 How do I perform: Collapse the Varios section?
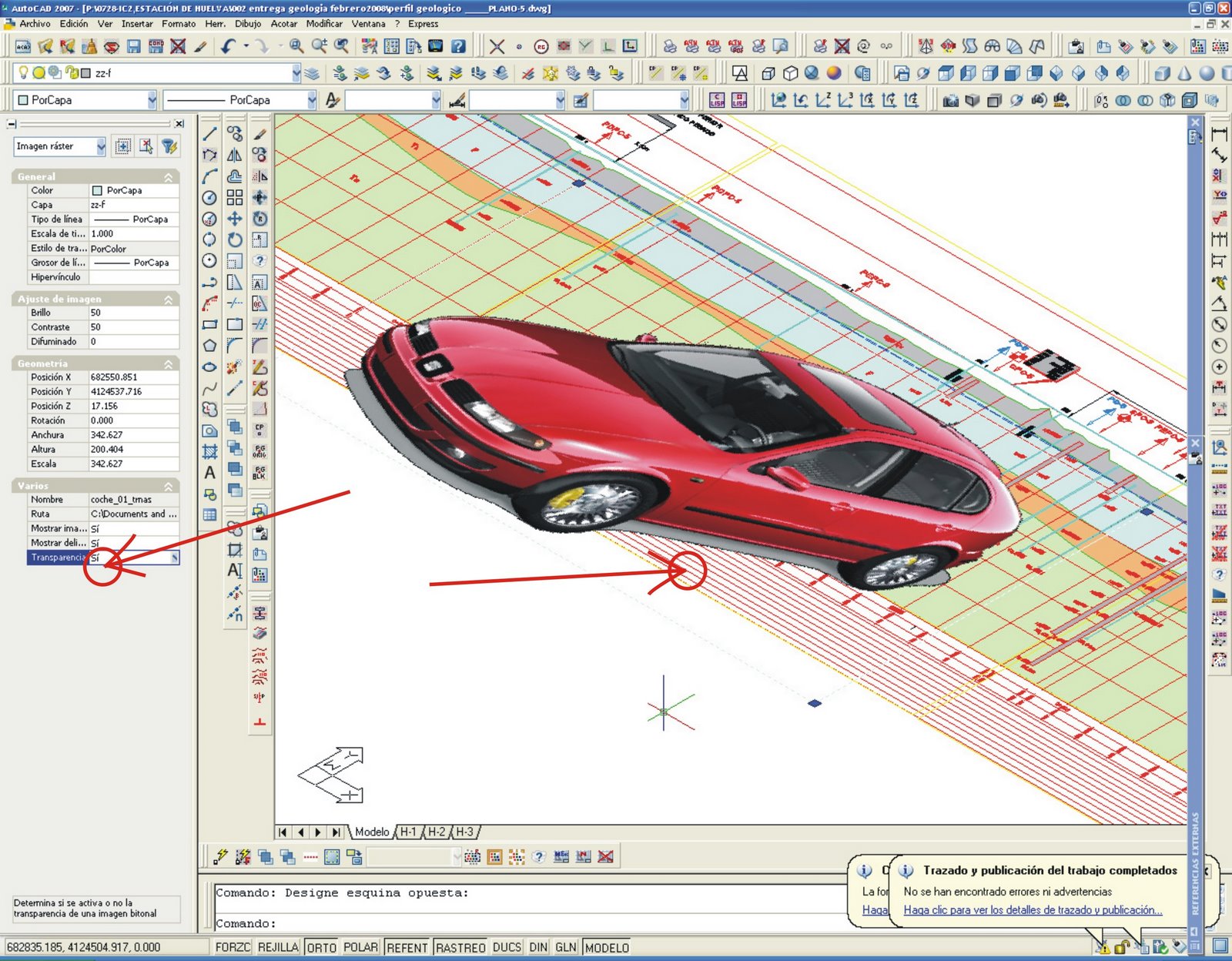(x=168, y=487)
